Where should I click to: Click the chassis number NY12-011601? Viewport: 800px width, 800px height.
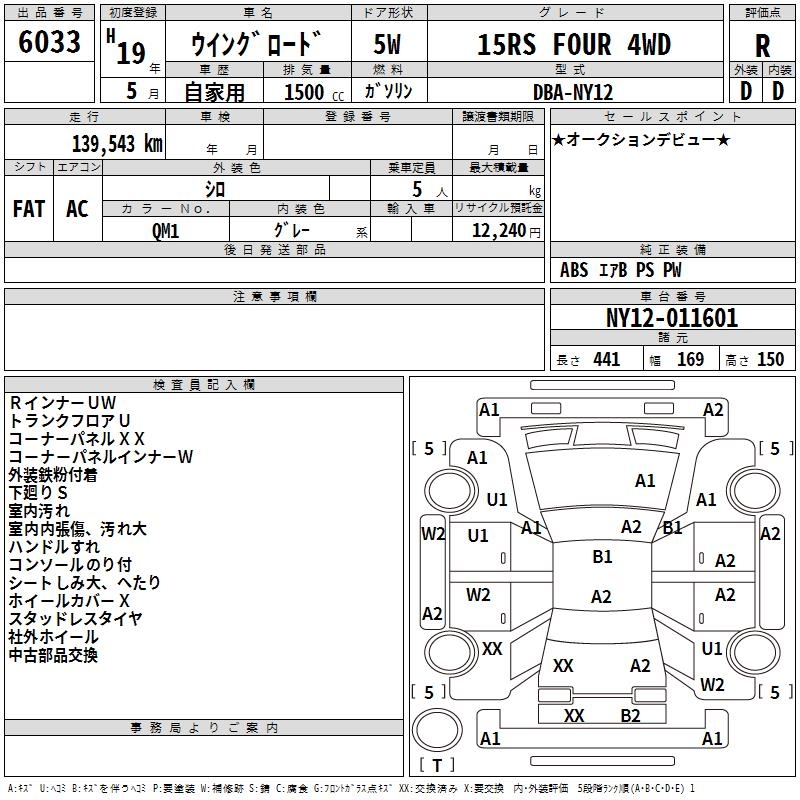(x=672, y=318)
